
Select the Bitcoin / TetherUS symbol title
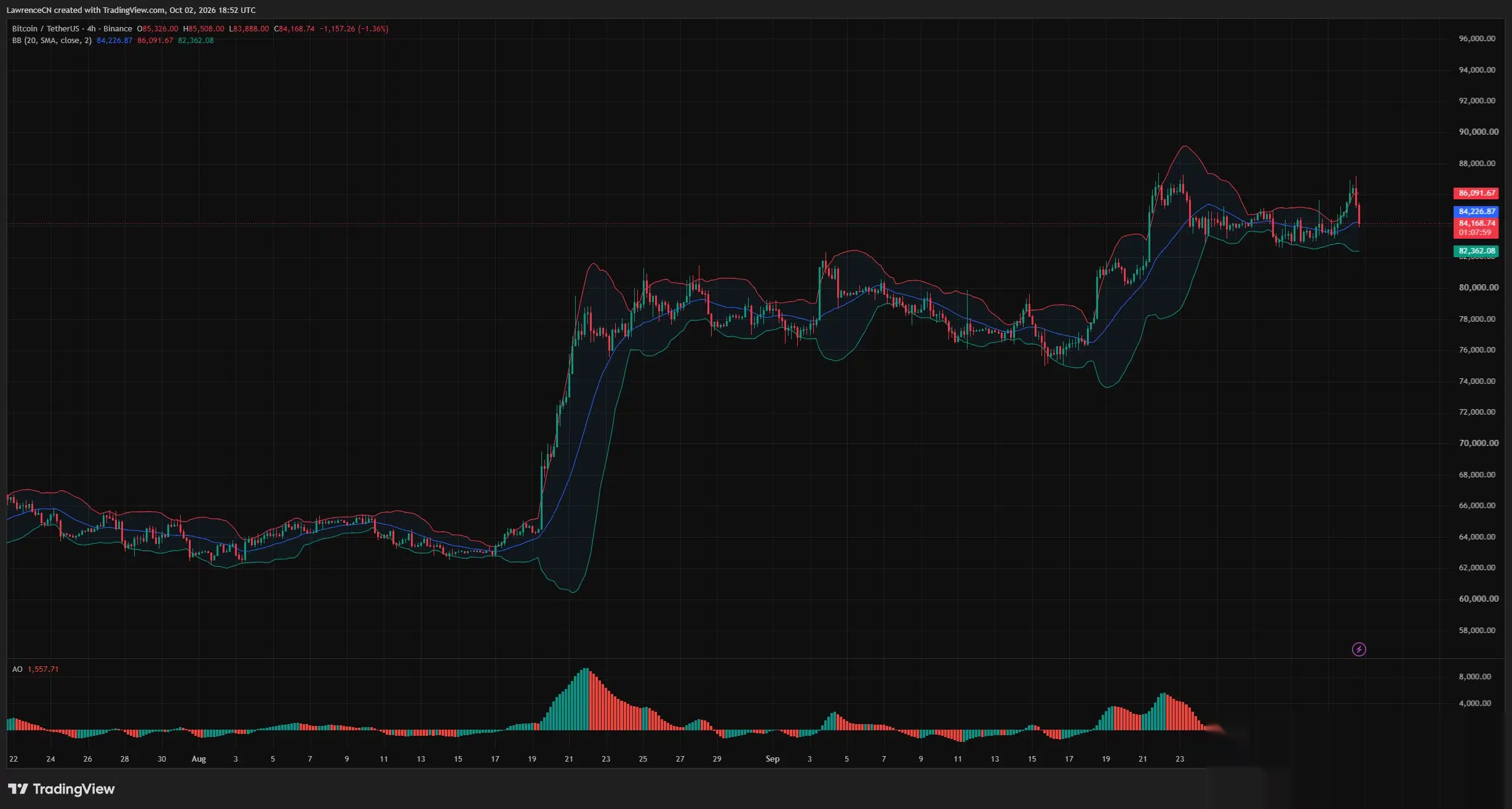coord(46,28)
